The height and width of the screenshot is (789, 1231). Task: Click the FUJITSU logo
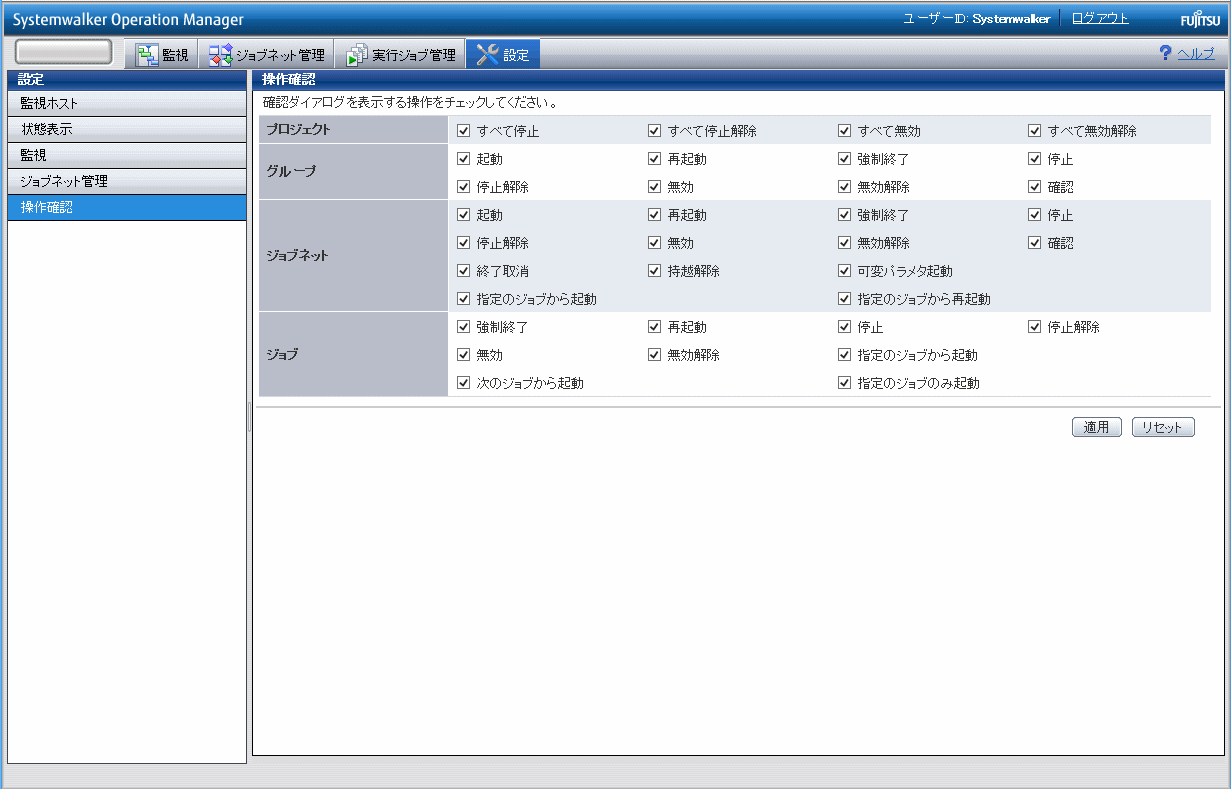[1199, 20]
